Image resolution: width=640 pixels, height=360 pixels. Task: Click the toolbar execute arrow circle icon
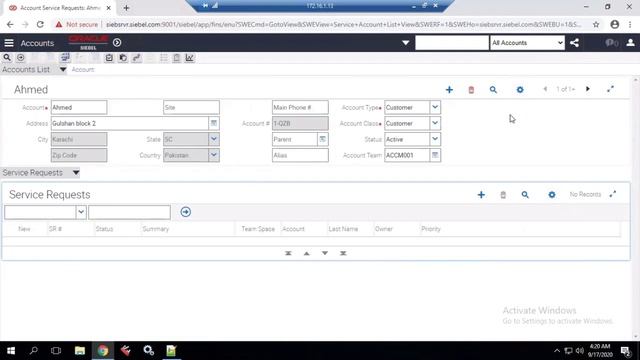21,58
